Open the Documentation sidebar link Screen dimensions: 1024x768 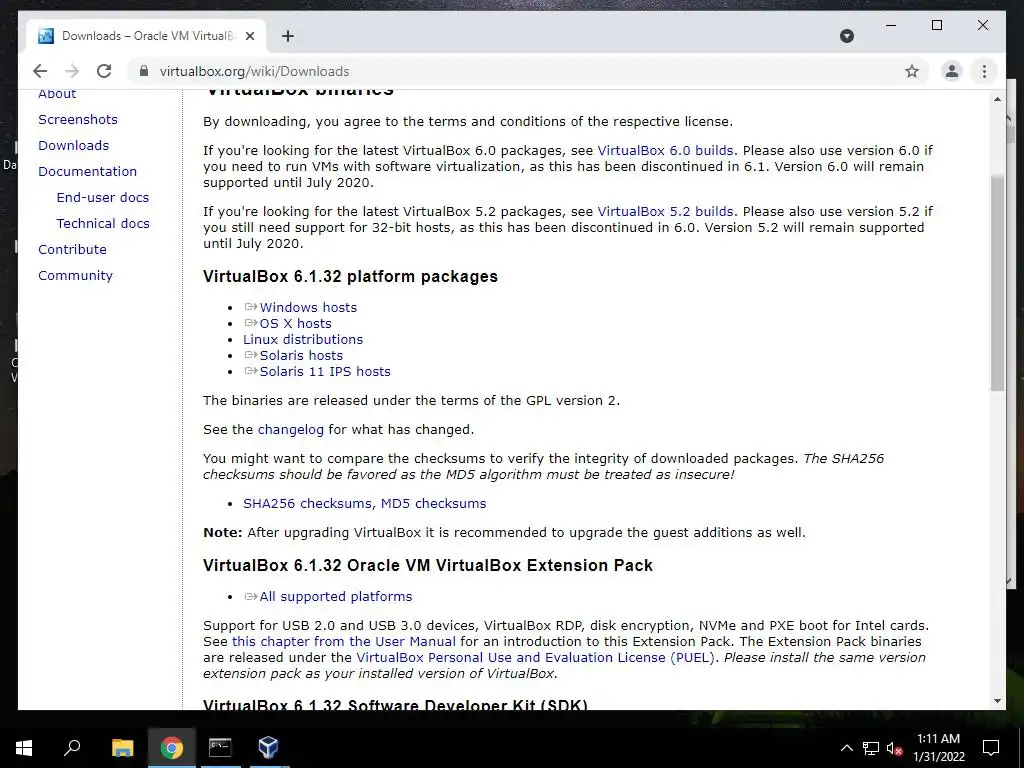88,172
